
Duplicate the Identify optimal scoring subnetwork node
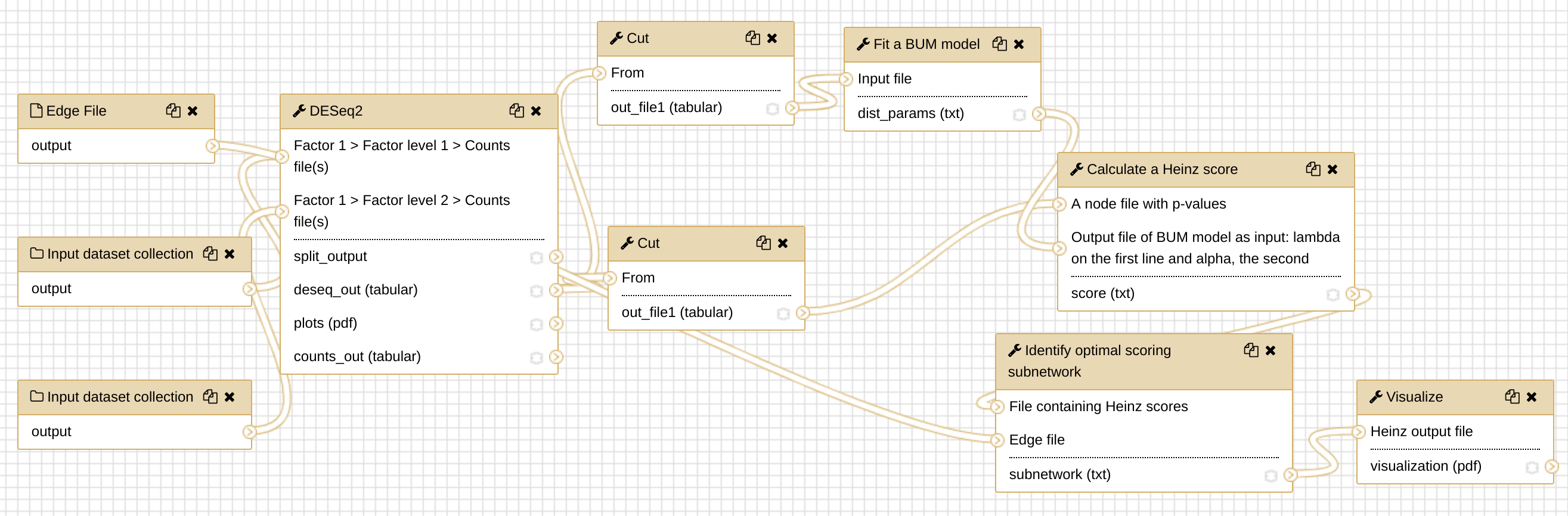click(x=1251, y=350)
